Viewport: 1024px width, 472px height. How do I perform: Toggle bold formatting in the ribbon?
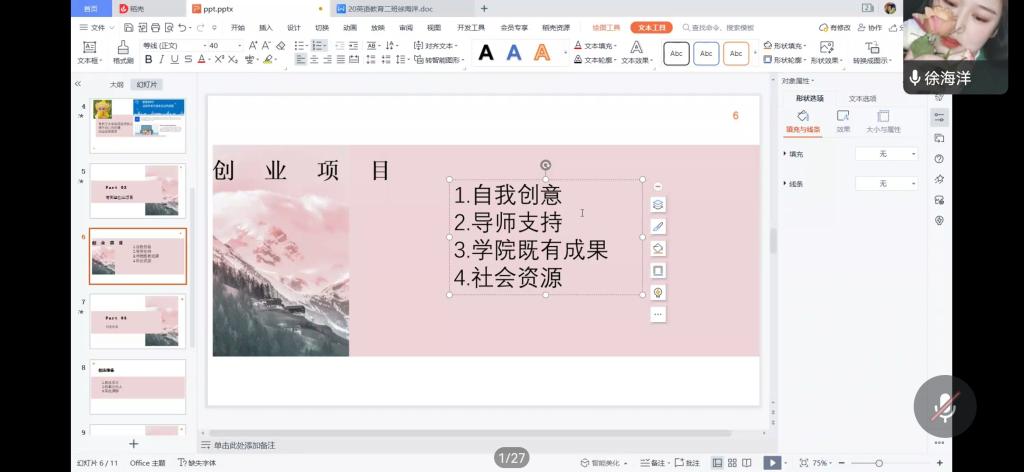tap(149, 60)
